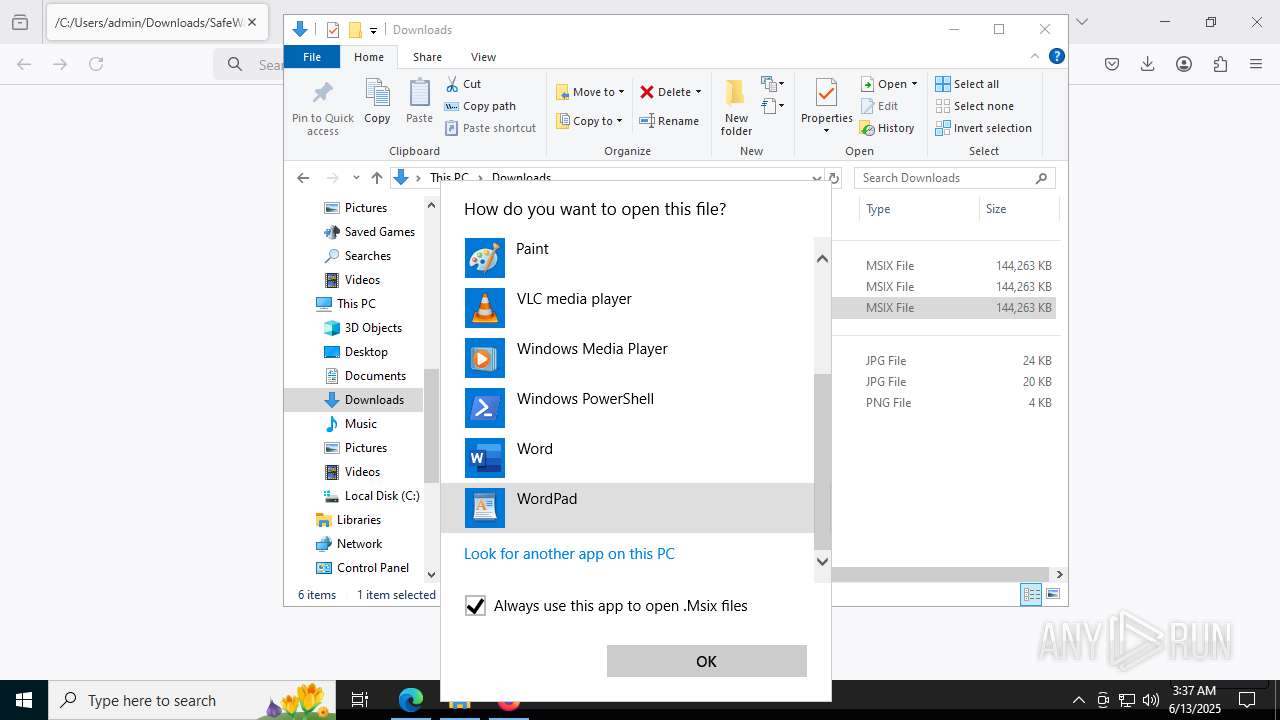
Task: Show hidden system tray icons
Action: pyautogui.click(x=1078, y=700)
